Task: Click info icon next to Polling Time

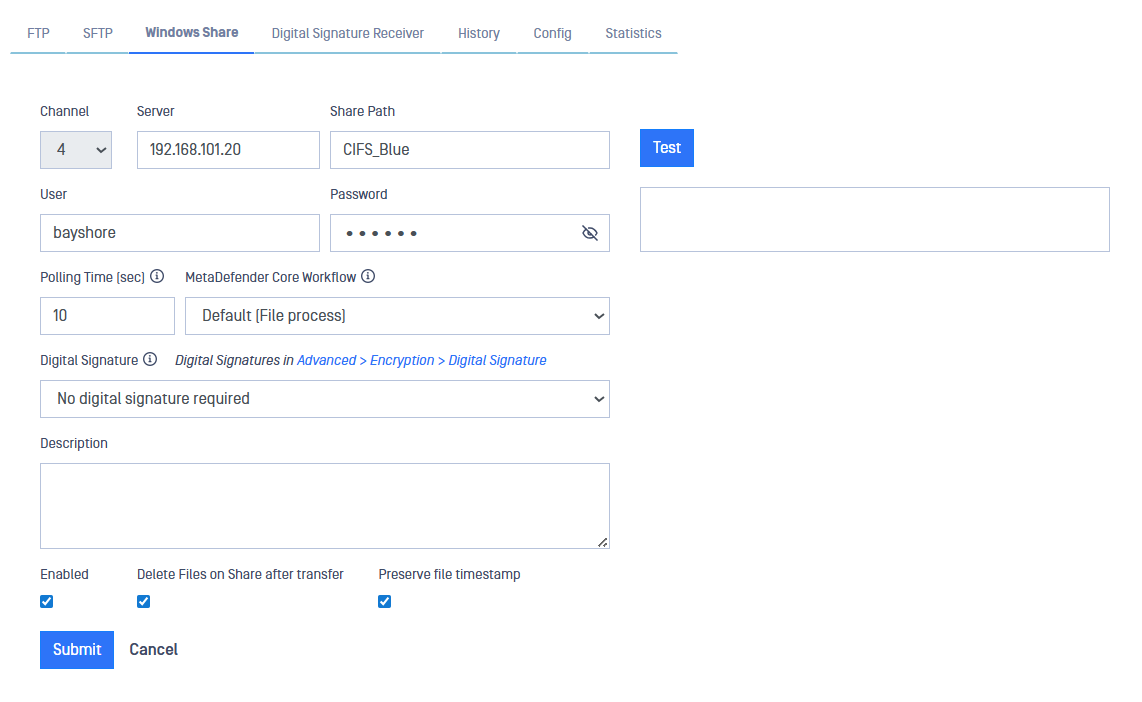Action: (157, 277)
